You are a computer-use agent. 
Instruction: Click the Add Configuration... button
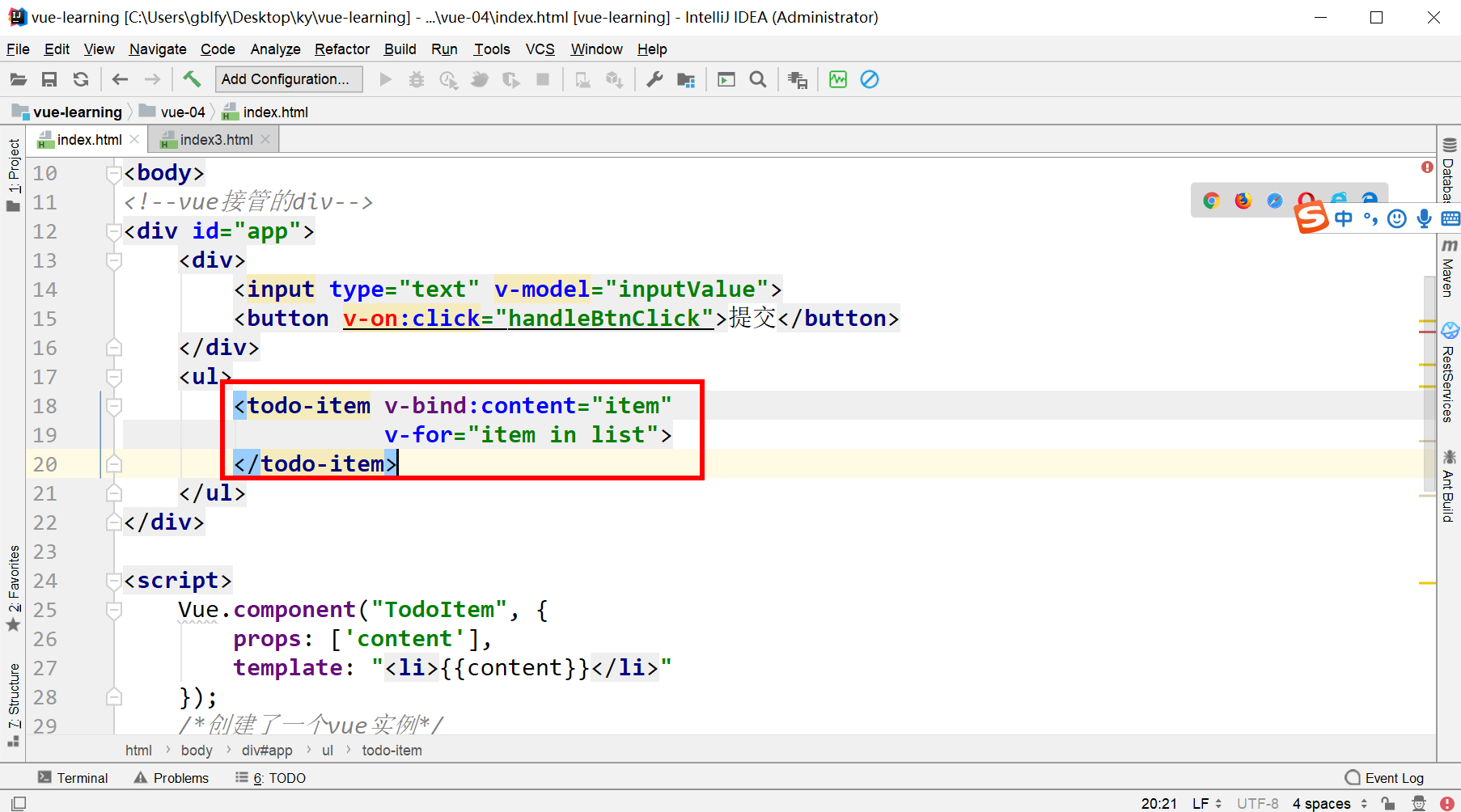(x=289, y=79)
